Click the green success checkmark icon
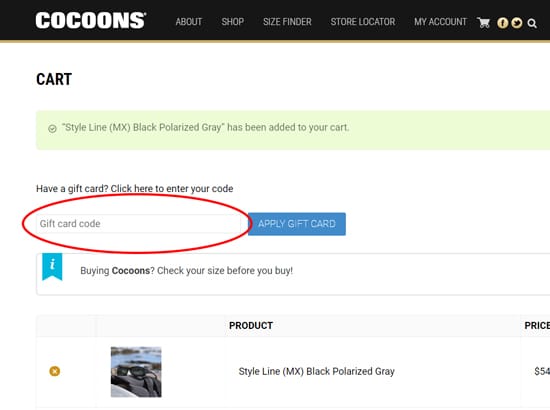This screenshot has width=550, height=410. (52, 129)
